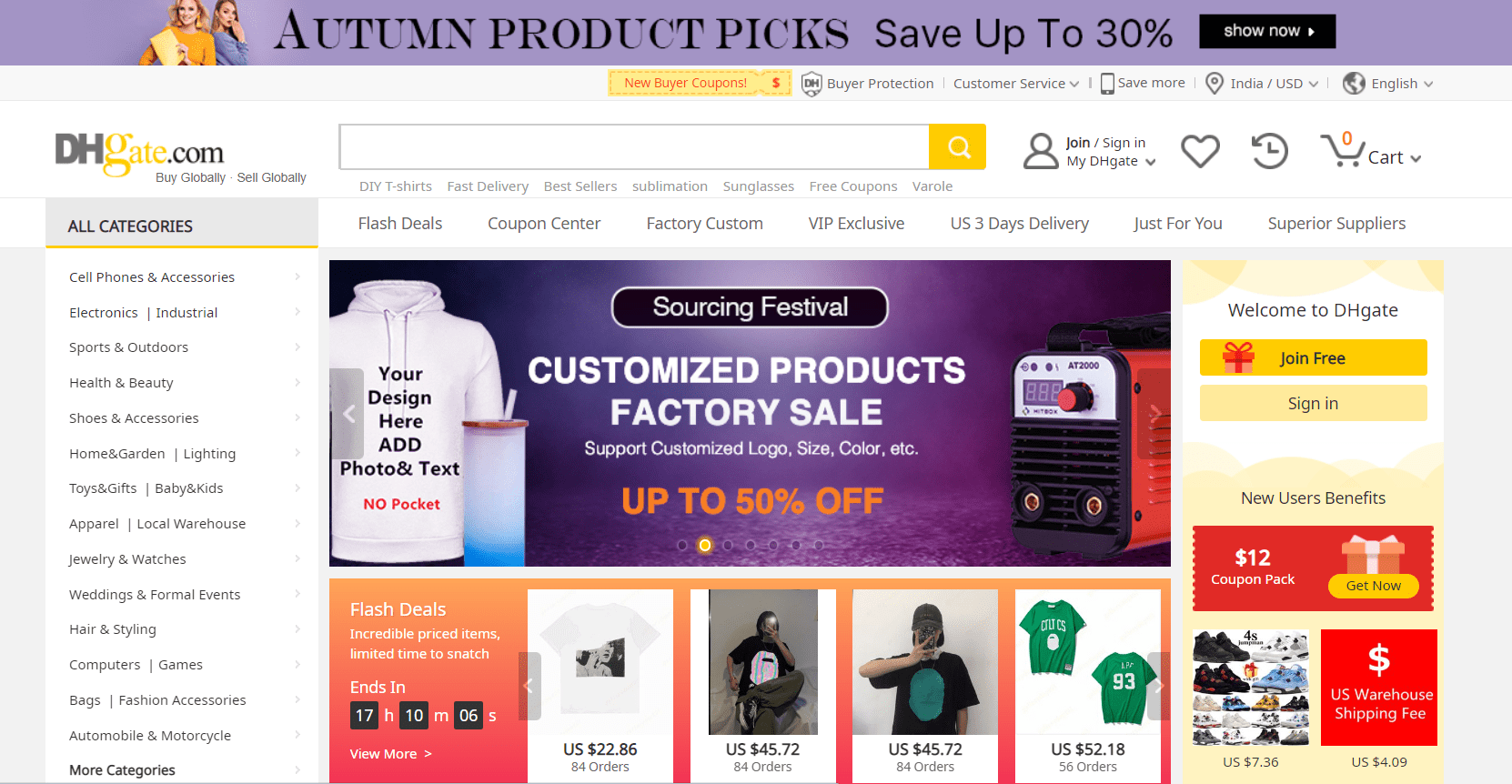Click the DHgate.com logo

pyautogui.click(x=139, y=153)
